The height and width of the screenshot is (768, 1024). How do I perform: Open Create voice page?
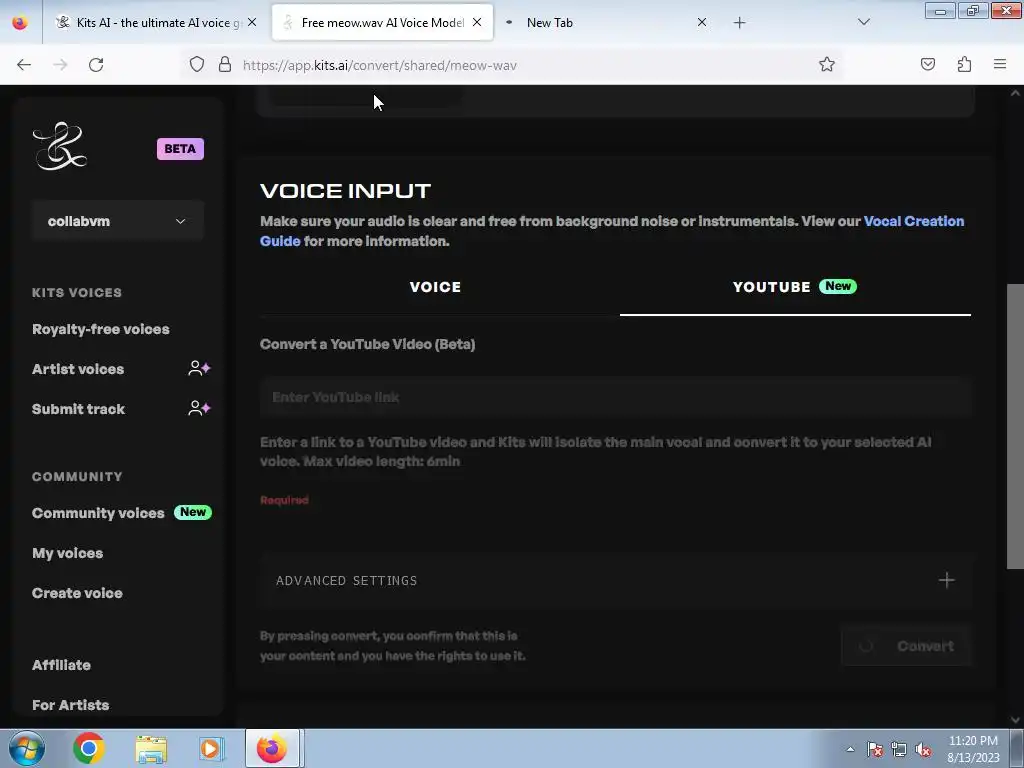pyautogui.click(x=77, y=593)
